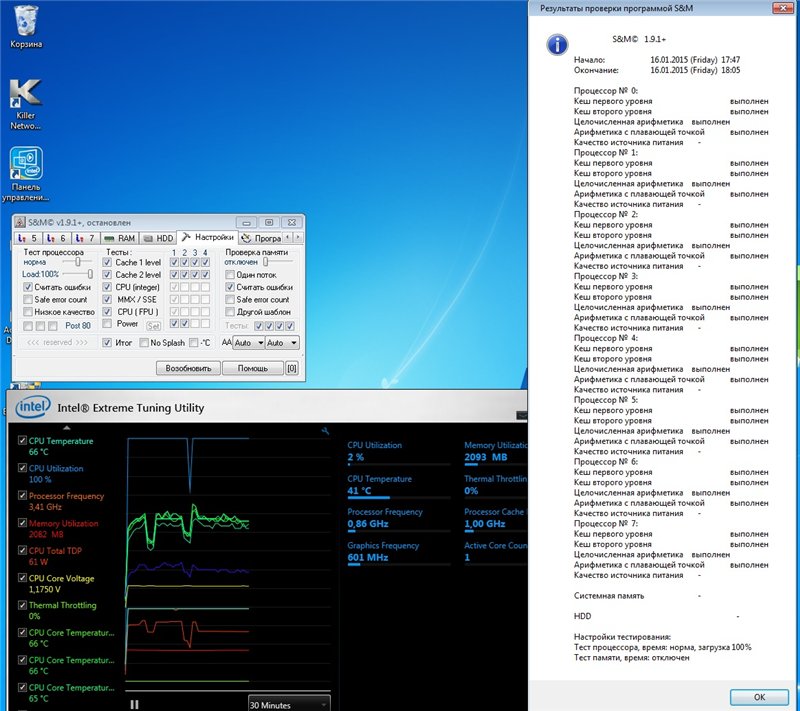Open the Killer Network Manager desktop icon
Image resolution: width=800 pixels, height=711 pixels.
25,98
